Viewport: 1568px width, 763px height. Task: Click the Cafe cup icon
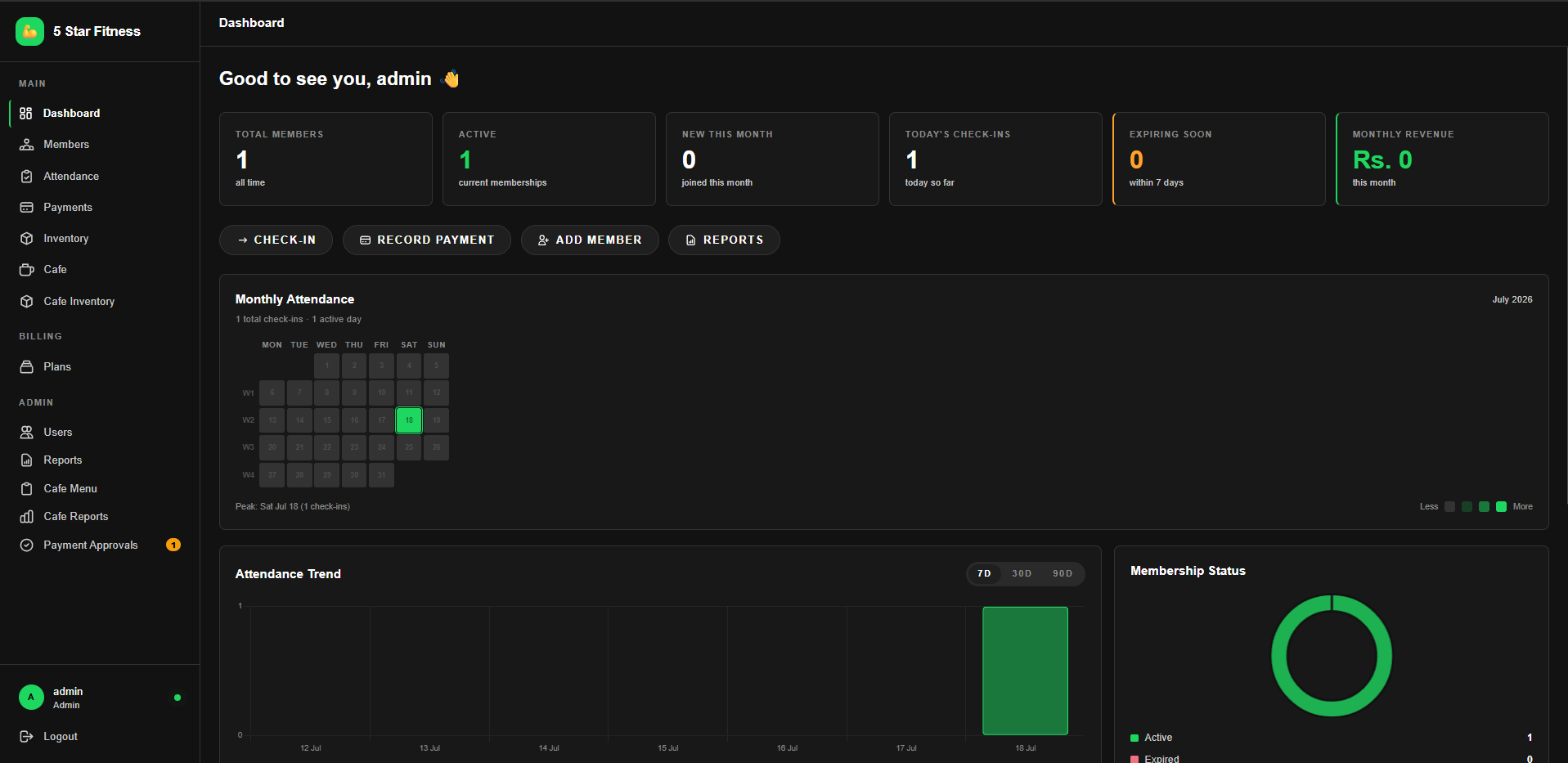26,269
